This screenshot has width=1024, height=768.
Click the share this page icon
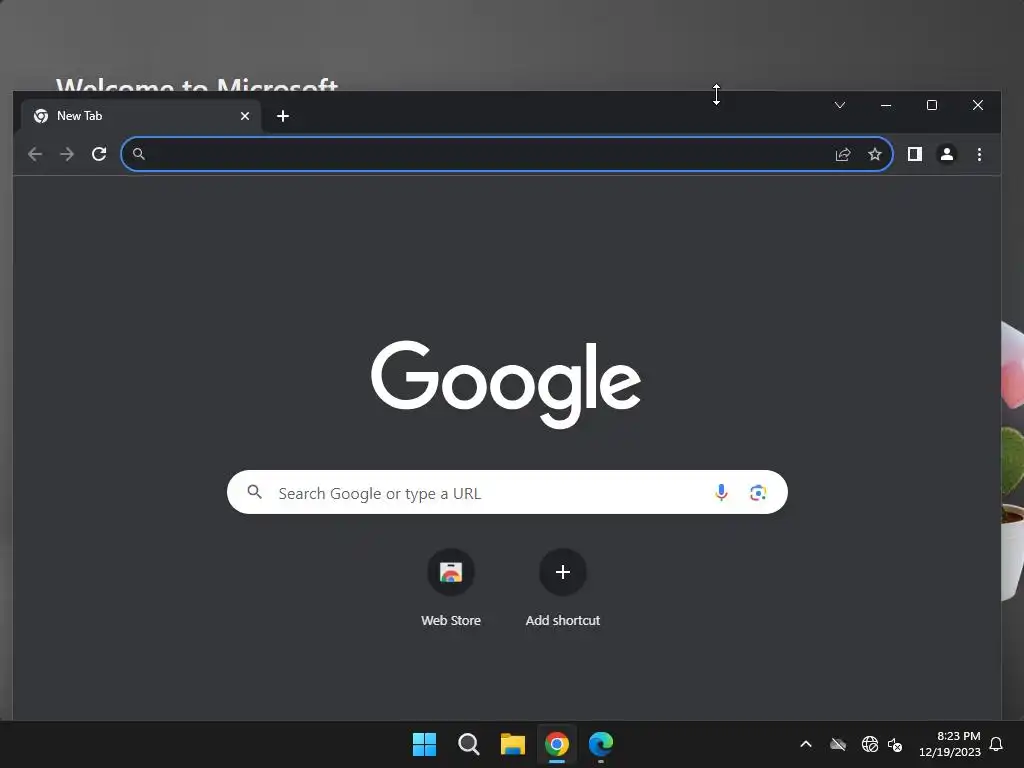[x=843, y=154]
